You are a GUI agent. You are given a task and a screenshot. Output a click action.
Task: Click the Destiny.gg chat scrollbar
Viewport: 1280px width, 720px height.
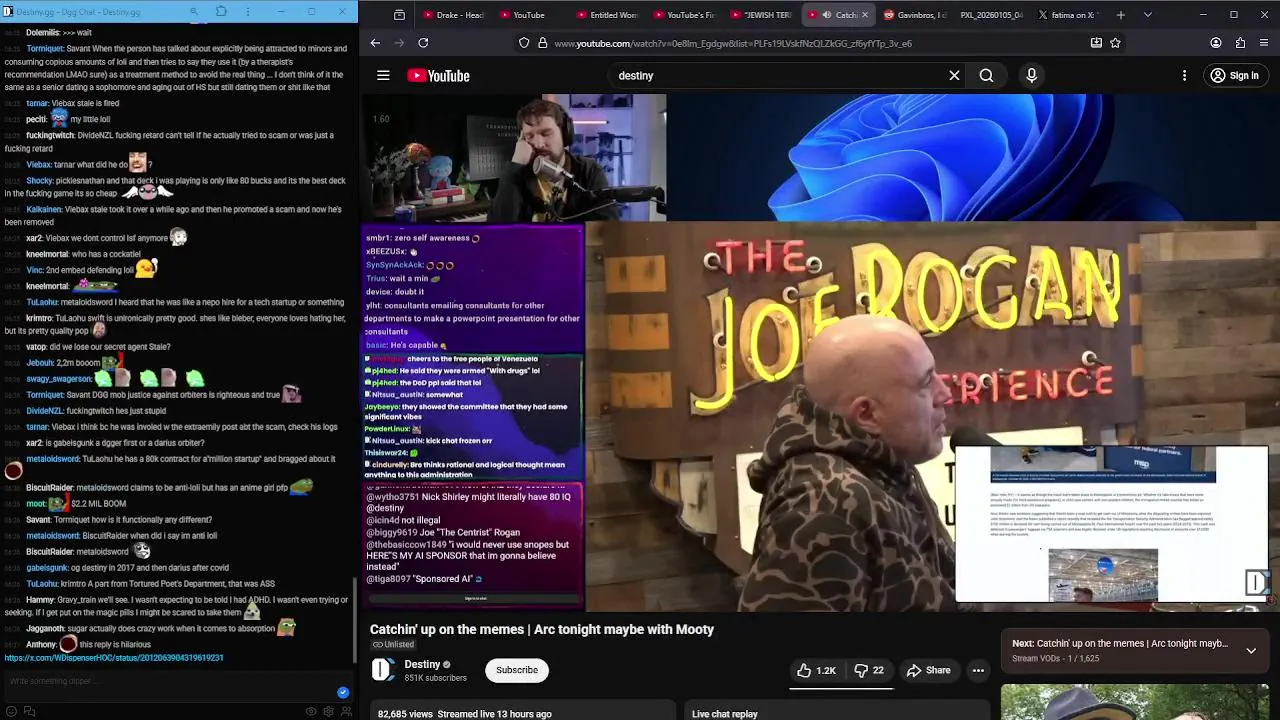[x=355, y=620]
